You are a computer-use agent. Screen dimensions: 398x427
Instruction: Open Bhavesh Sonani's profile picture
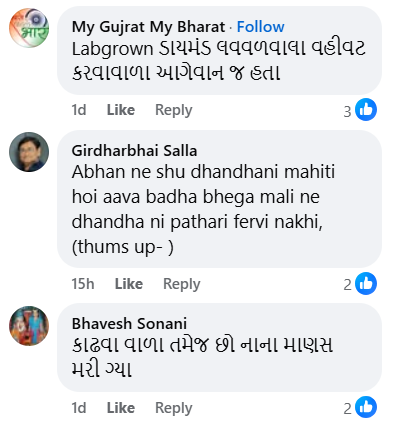click(29, 326)
